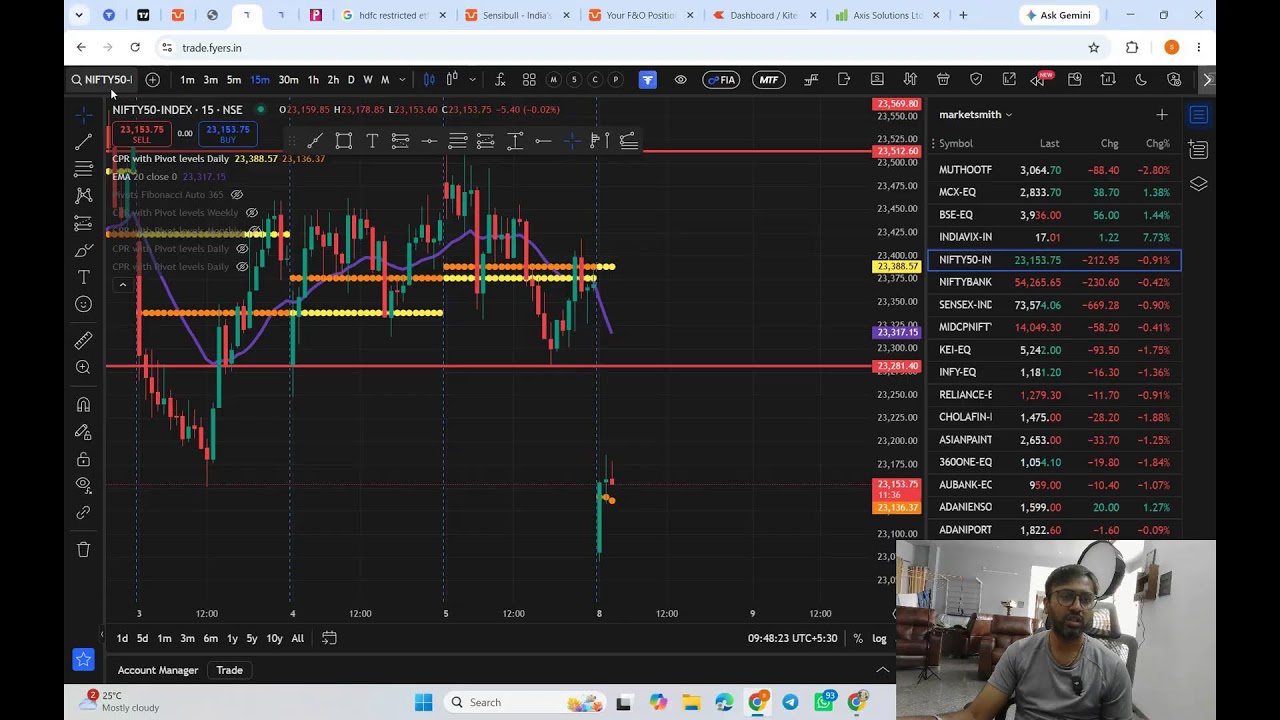The width and height of the screenshot is (1280, 720).
Task: Click the blue favorites star button
Action: click(x=84, y=659)
